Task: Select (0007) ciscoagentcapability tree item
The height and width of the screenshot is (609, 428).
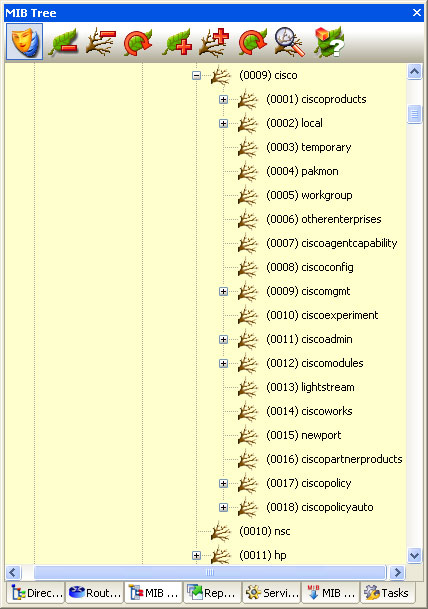Action: [332, 244]
